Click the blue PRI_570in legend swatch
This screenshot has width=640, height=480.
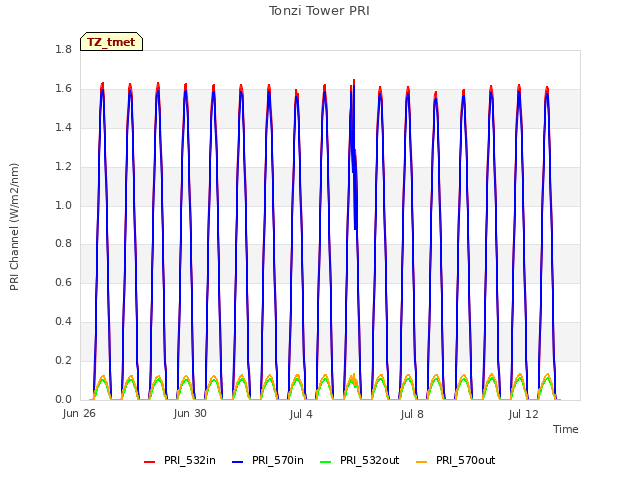pyautogui.click(x=238, y=462)
